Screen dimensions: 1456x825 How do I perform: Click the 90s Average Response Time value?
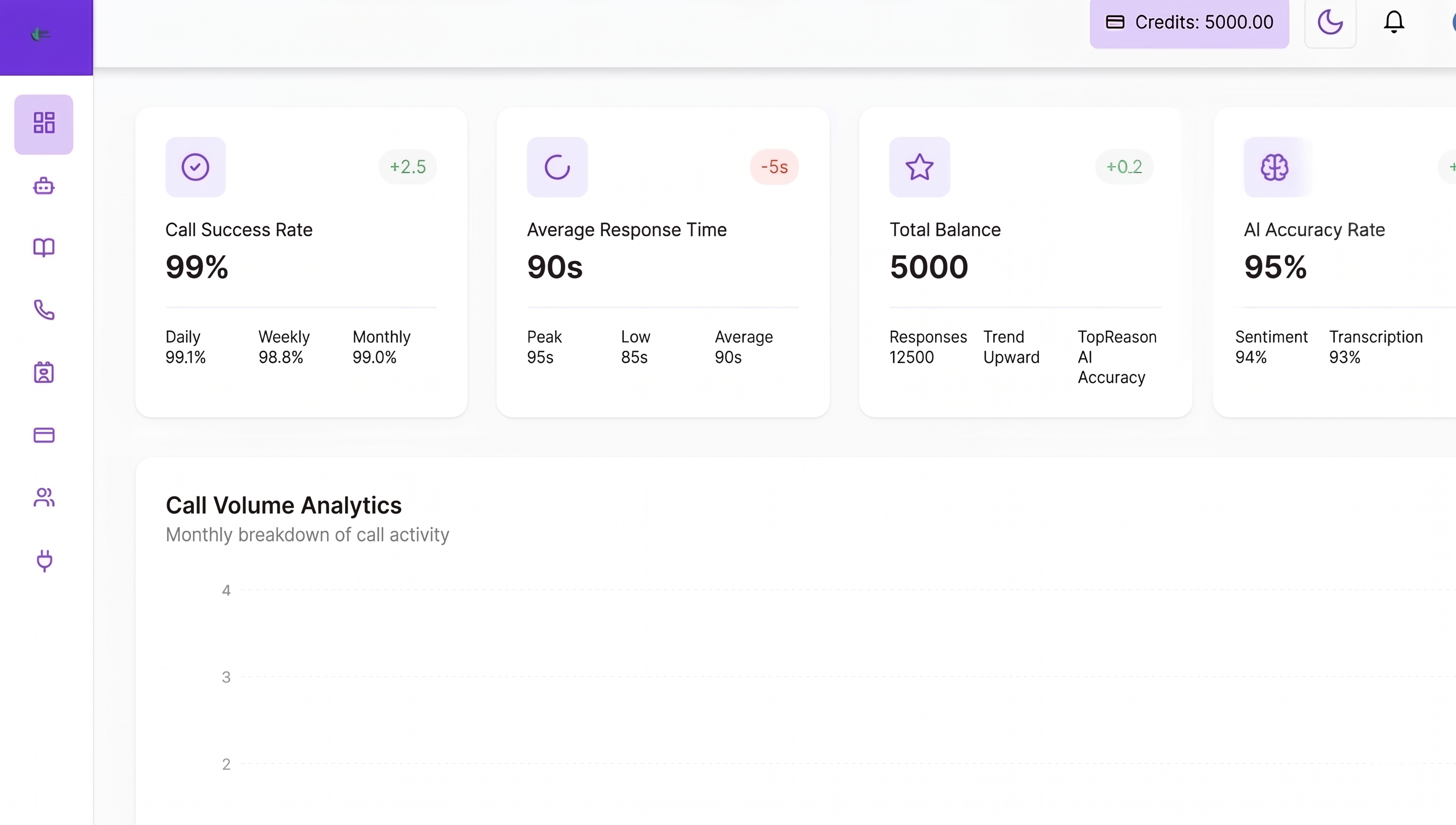click(555, 267)
